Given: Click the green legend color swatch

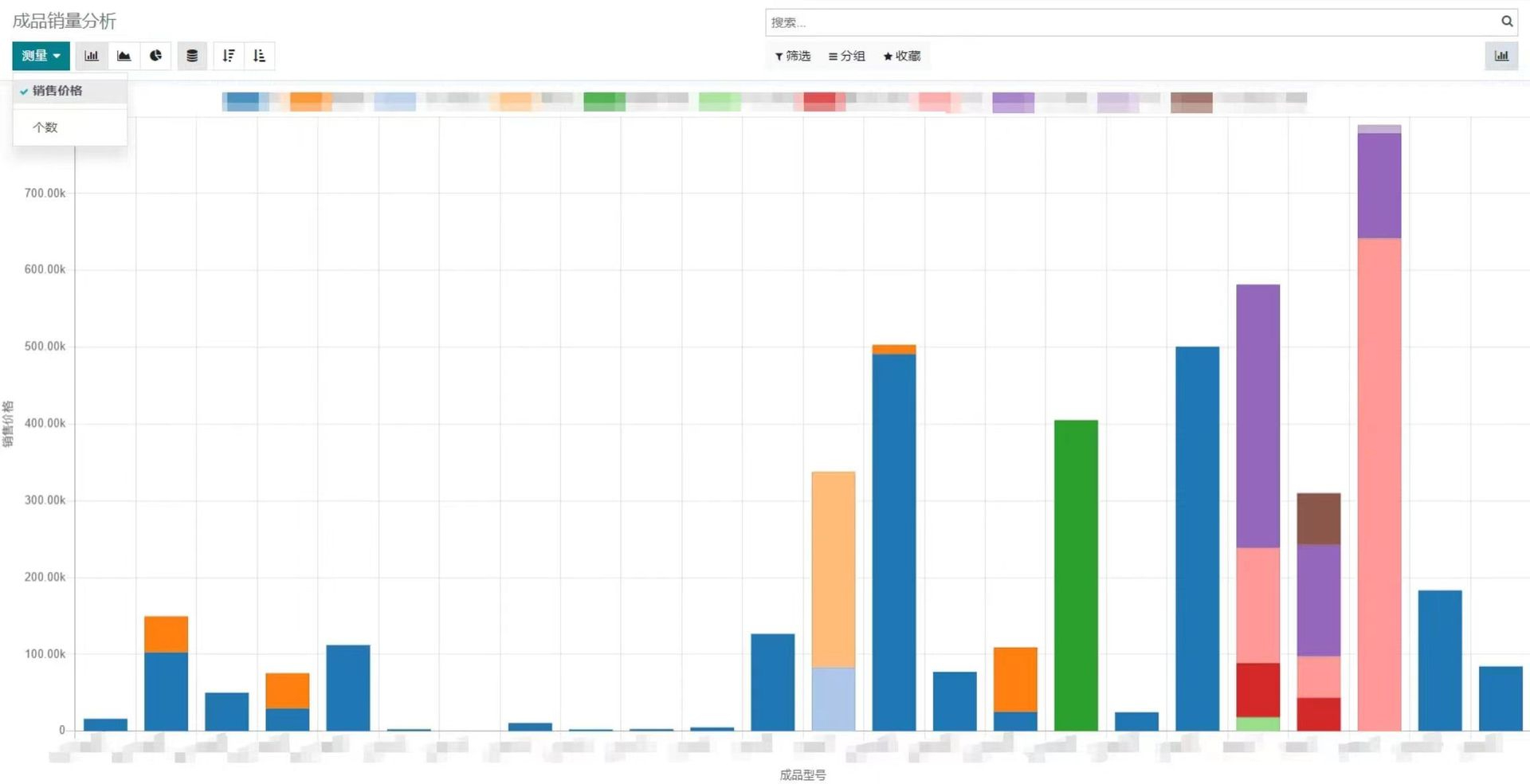Looking at the screenshot, I should (604, 101).
